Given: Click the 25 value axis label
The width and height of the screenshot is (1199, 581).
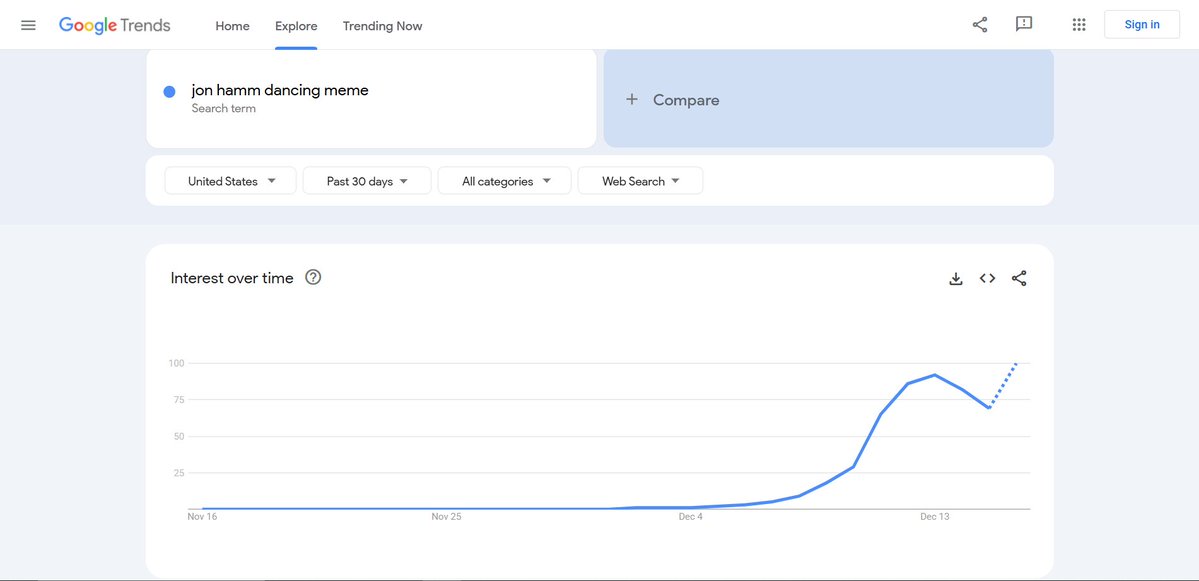Looking at the screenshot, I should coord(179,472).
